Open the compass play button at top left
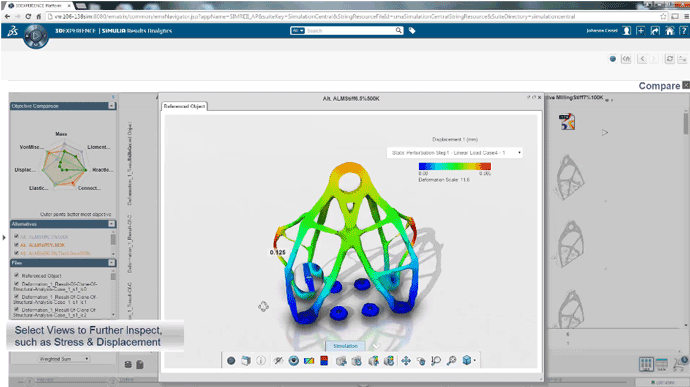The height and width of the screenshot is (387, 690). (x=36, y=35)
